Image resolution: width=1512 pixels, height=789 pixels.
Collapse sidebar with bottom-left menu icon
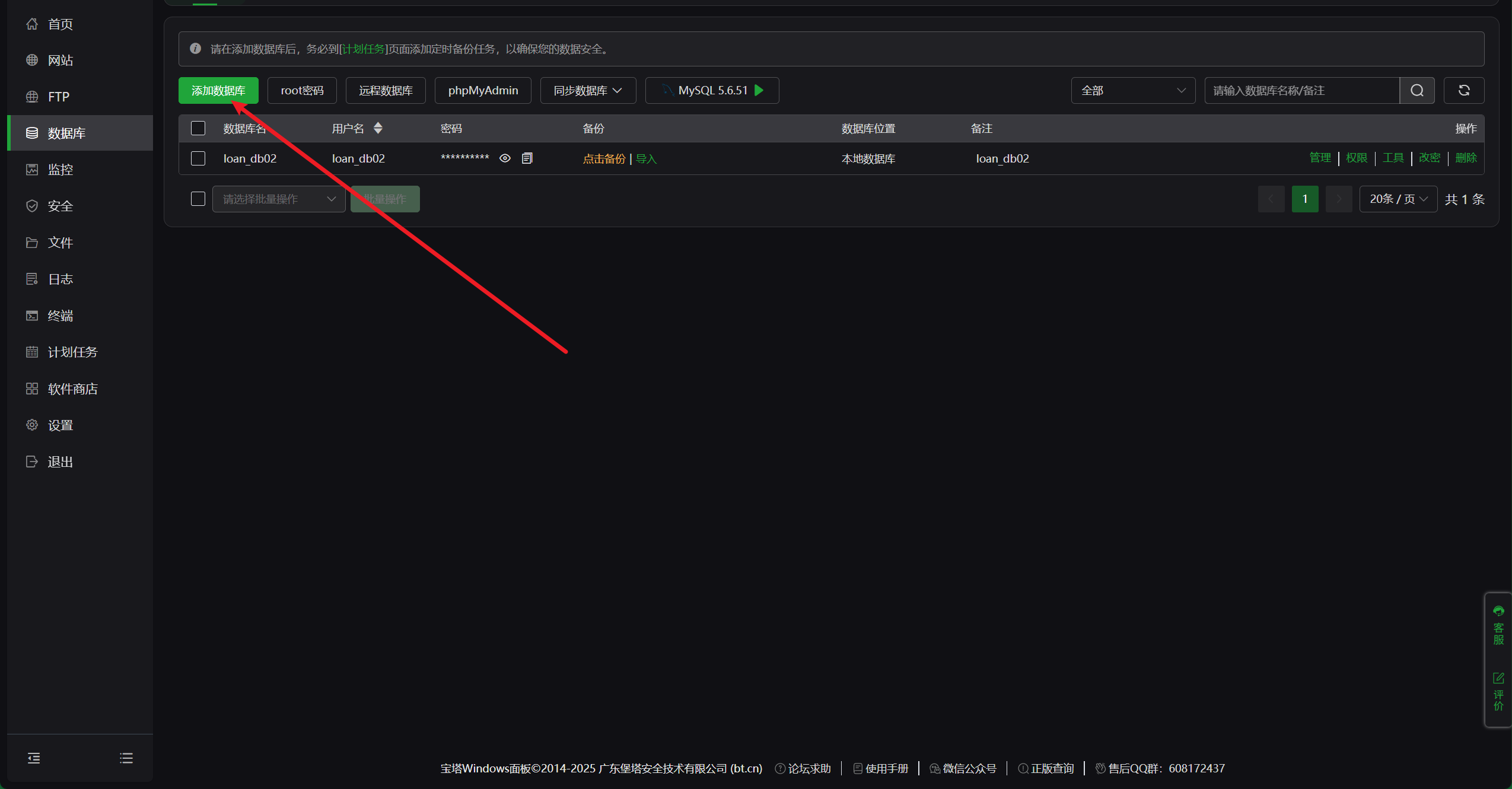tap(34, 758)
